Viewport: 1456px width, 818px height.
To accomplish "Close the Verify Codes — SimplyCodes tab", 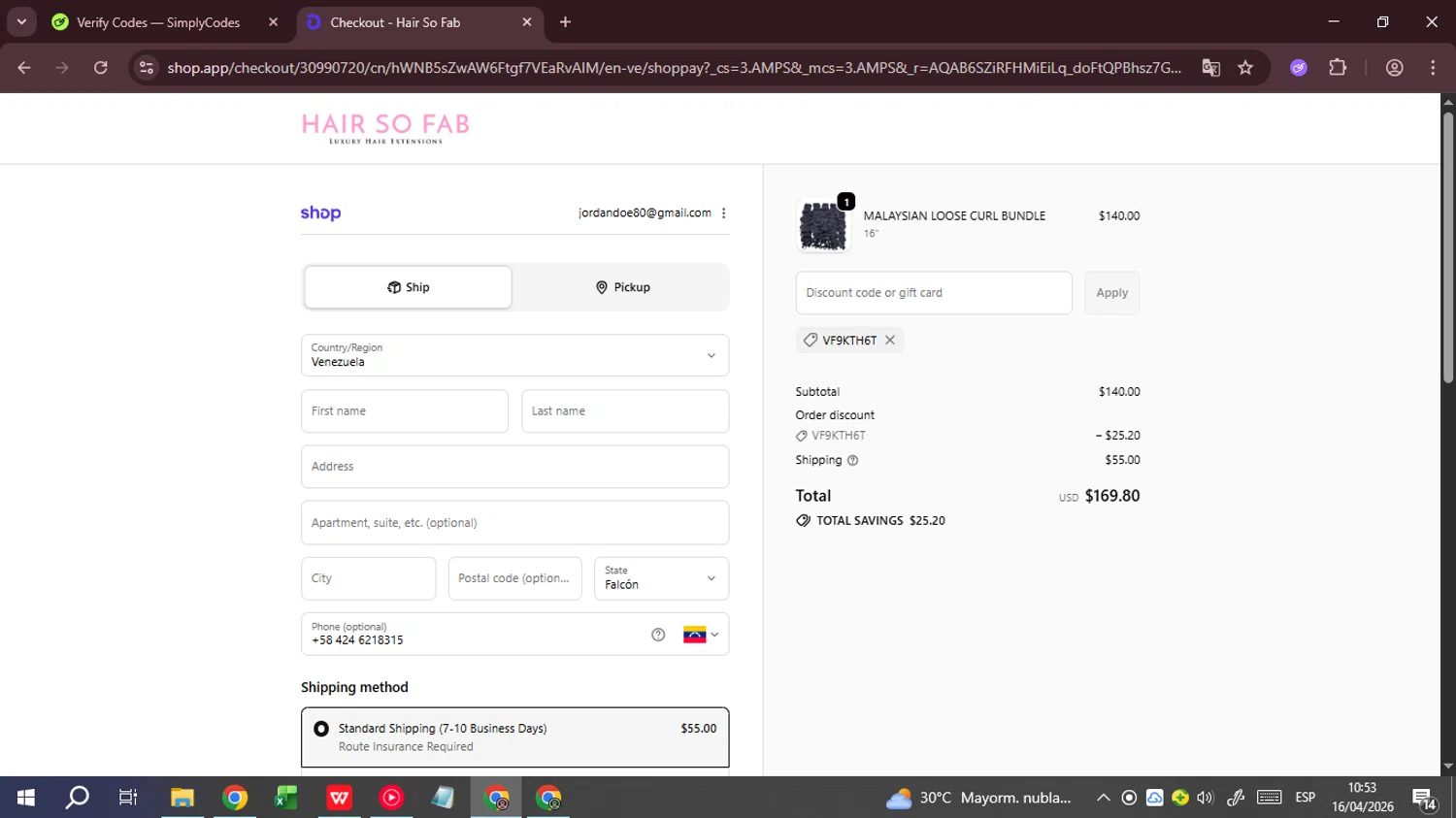I will tap(273, 22).
